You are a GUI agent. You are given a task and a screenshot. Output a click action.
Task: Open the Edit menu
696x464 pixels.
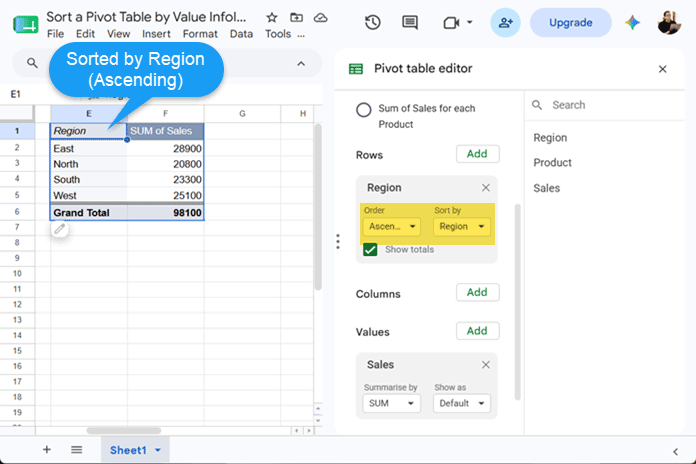(x=85, y=34)
